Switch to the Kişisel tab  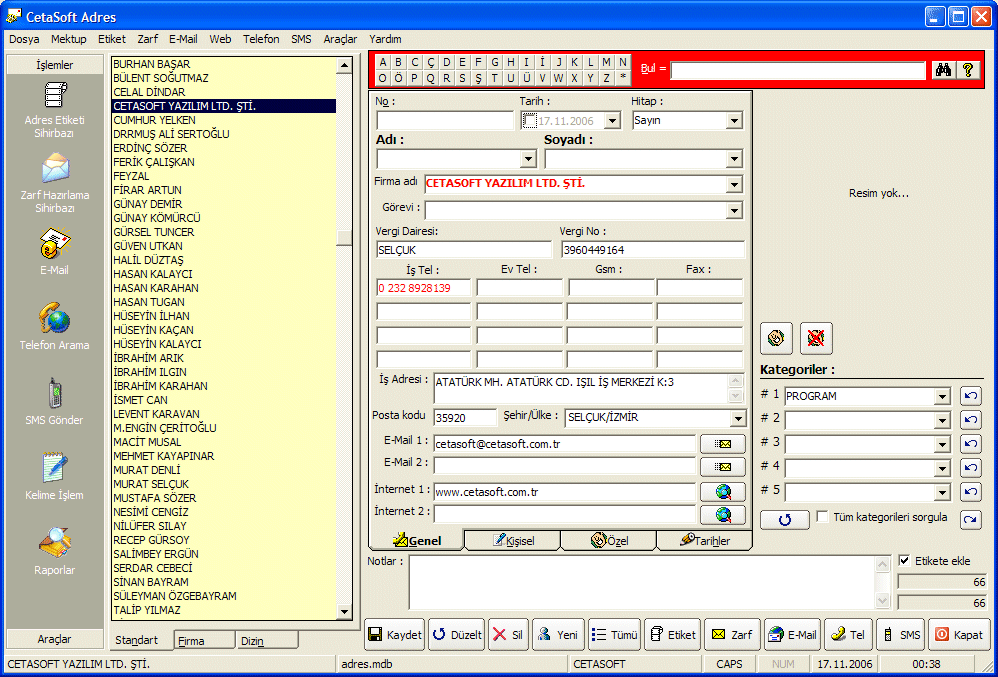pyautogui.click(x=513, y=541)
